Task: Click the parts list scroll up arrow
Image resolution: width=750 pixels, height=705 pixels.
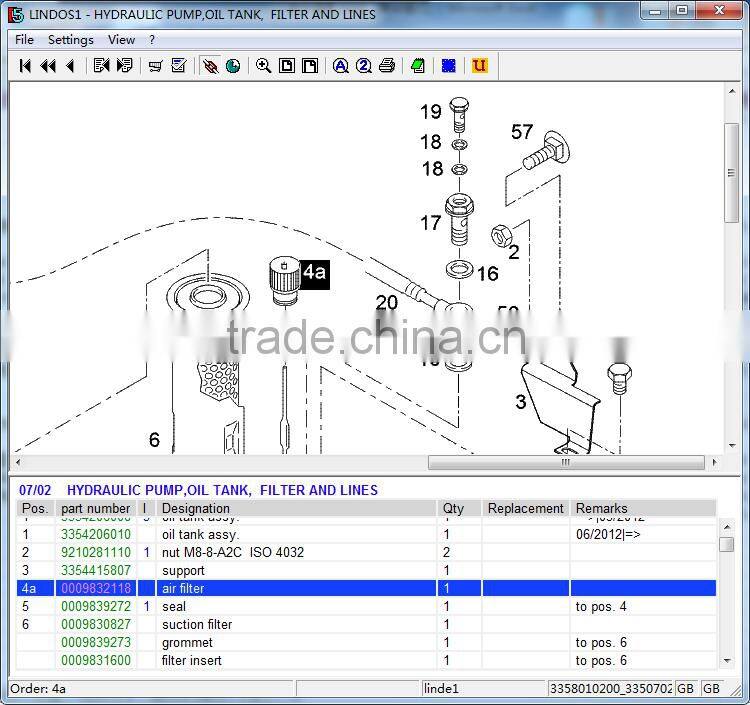Action: click(727, 527)
